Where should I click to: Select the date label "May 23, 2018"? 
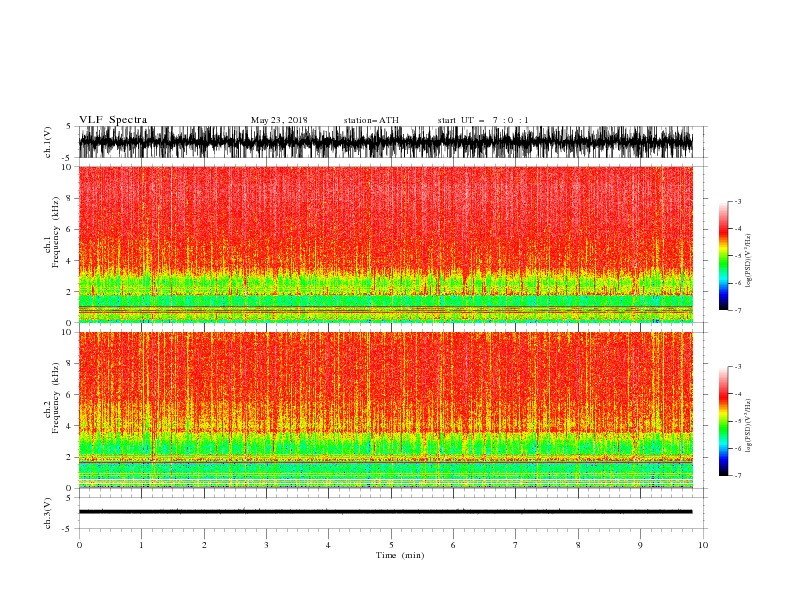click(279, 120)
